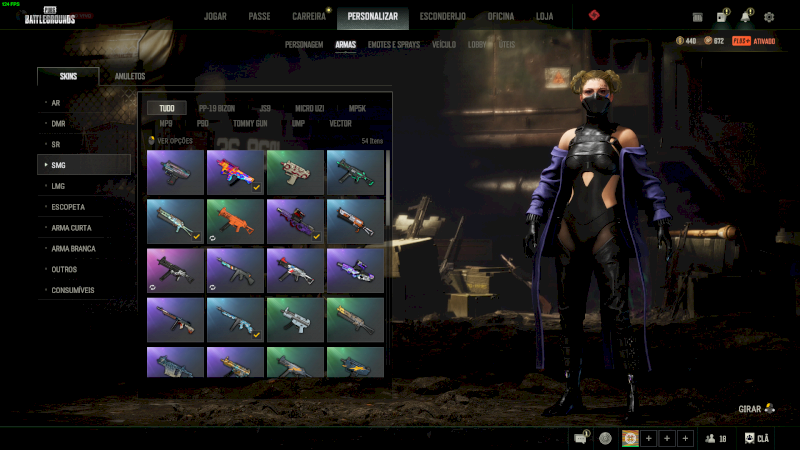Select the AR weapon category
Image resolution: width=800 pixels, height=450 pixels.
pyautogui.click(x=84, y=103)
